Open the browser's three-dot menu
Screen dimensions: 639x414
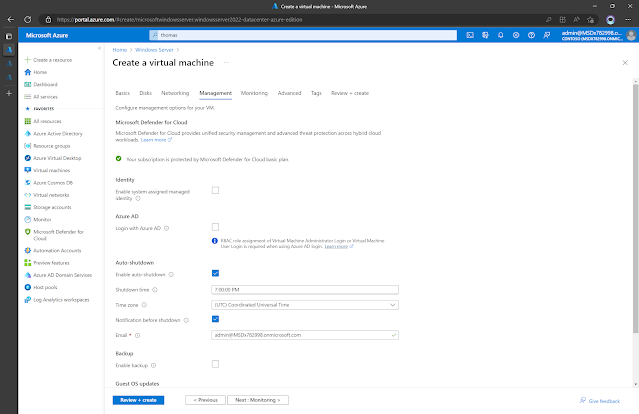pyautogui.click(x=628, y=20)
